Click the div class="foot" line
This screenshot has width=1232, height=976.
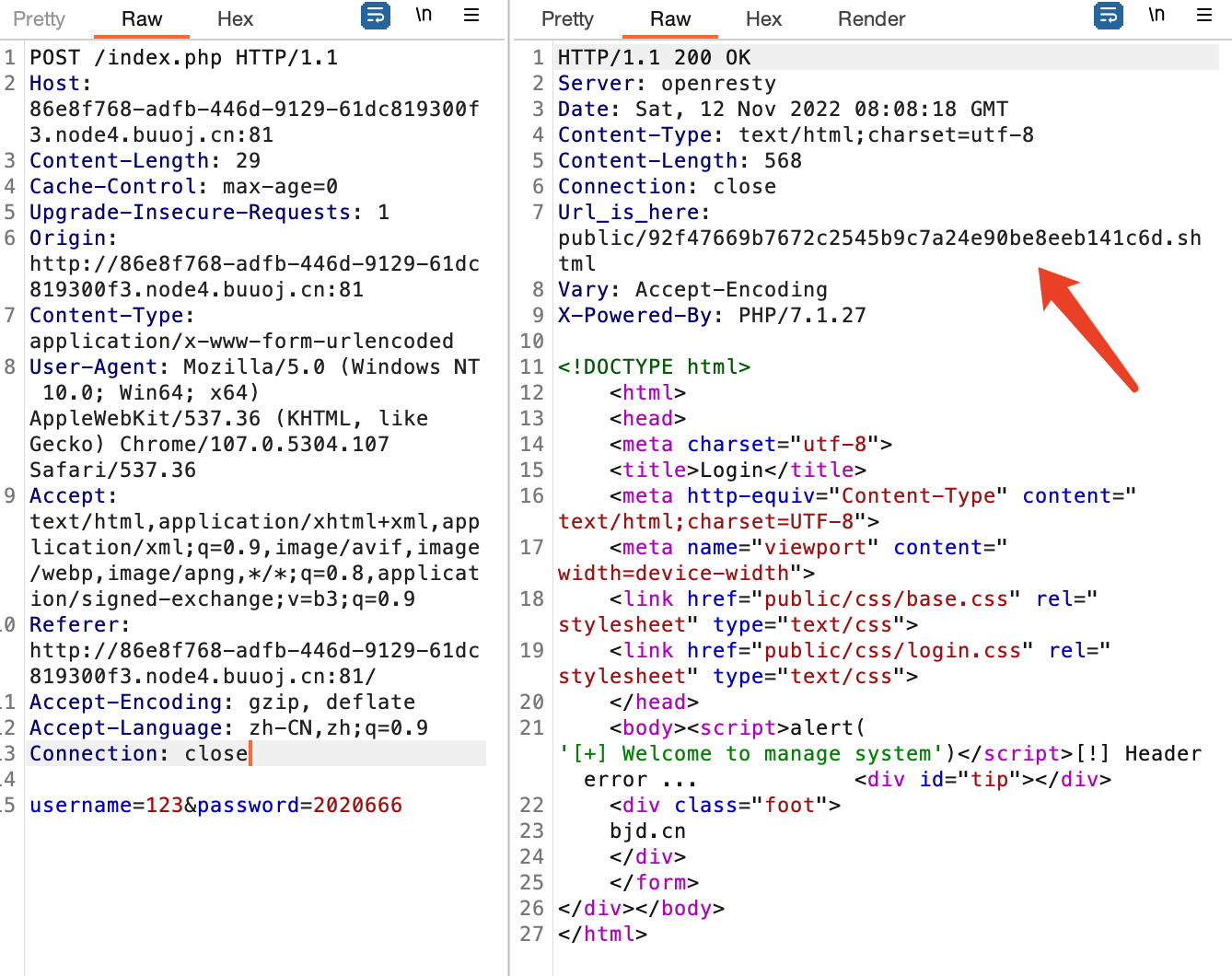[726, 805]
